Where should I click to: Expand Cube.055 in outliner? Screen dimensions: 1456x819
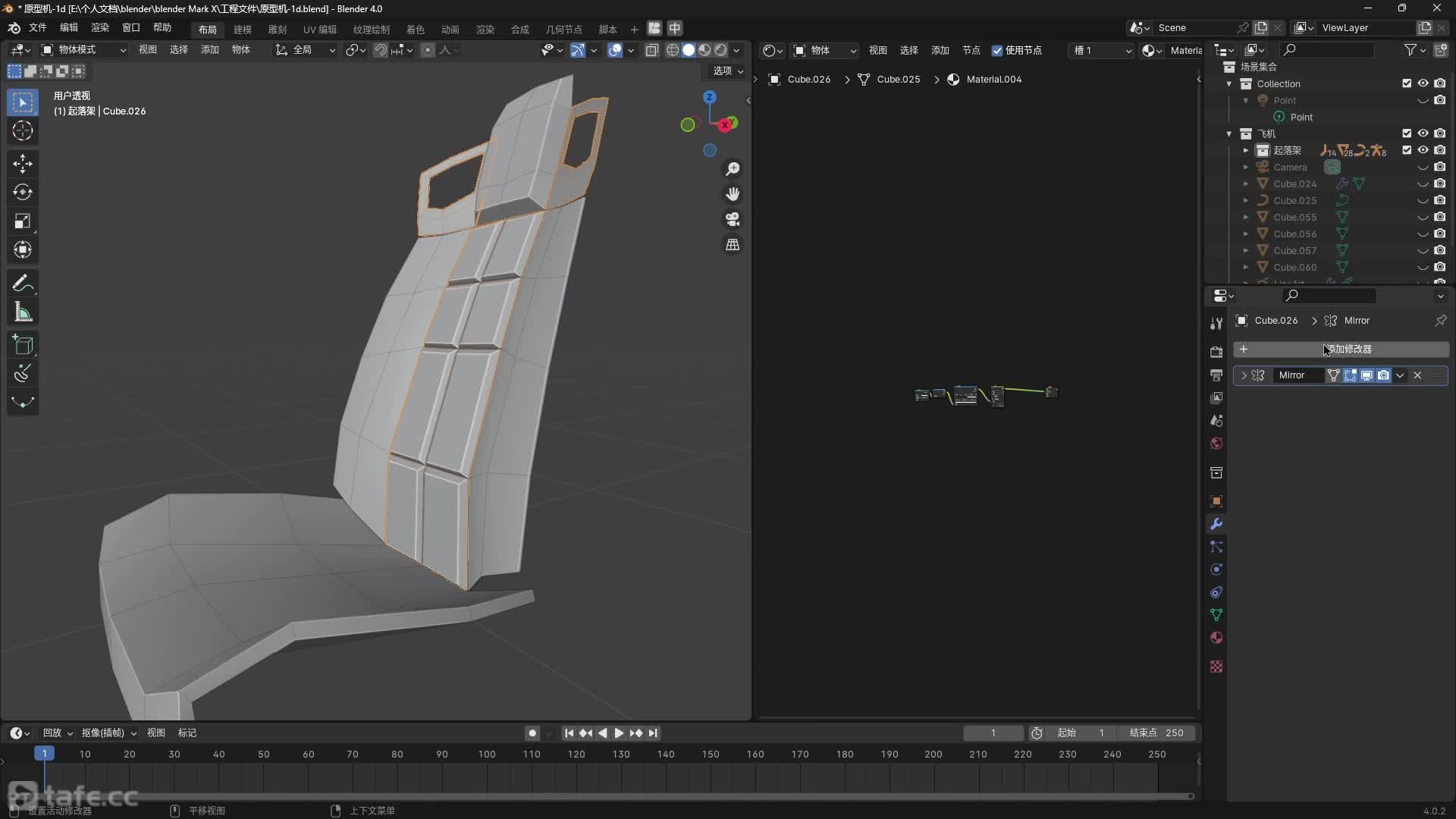pyautogui.click(x=1246, y=217)
